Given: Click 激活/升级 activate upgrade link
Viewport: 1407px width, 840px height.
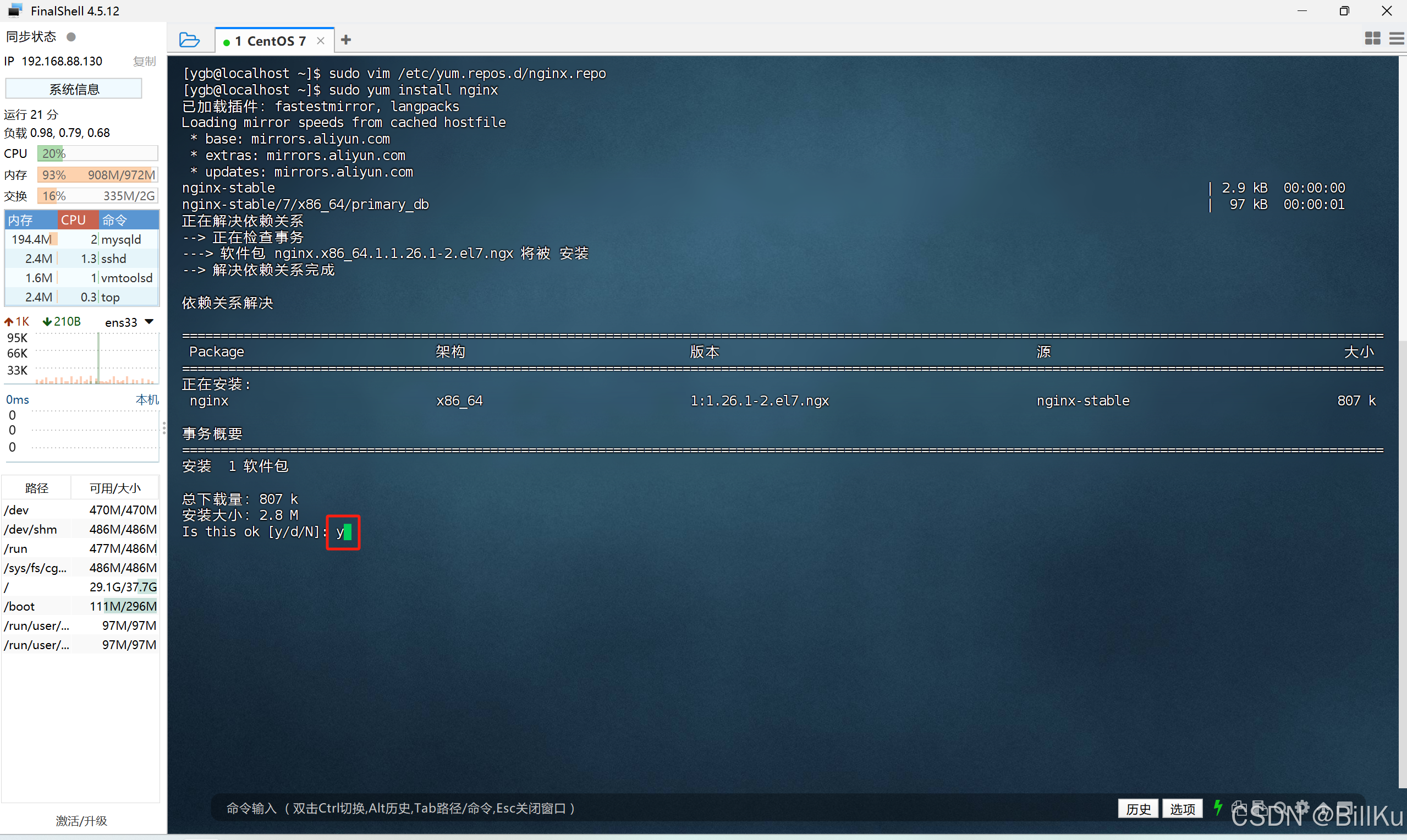Looking at the screenshot, I should point(81,820).
